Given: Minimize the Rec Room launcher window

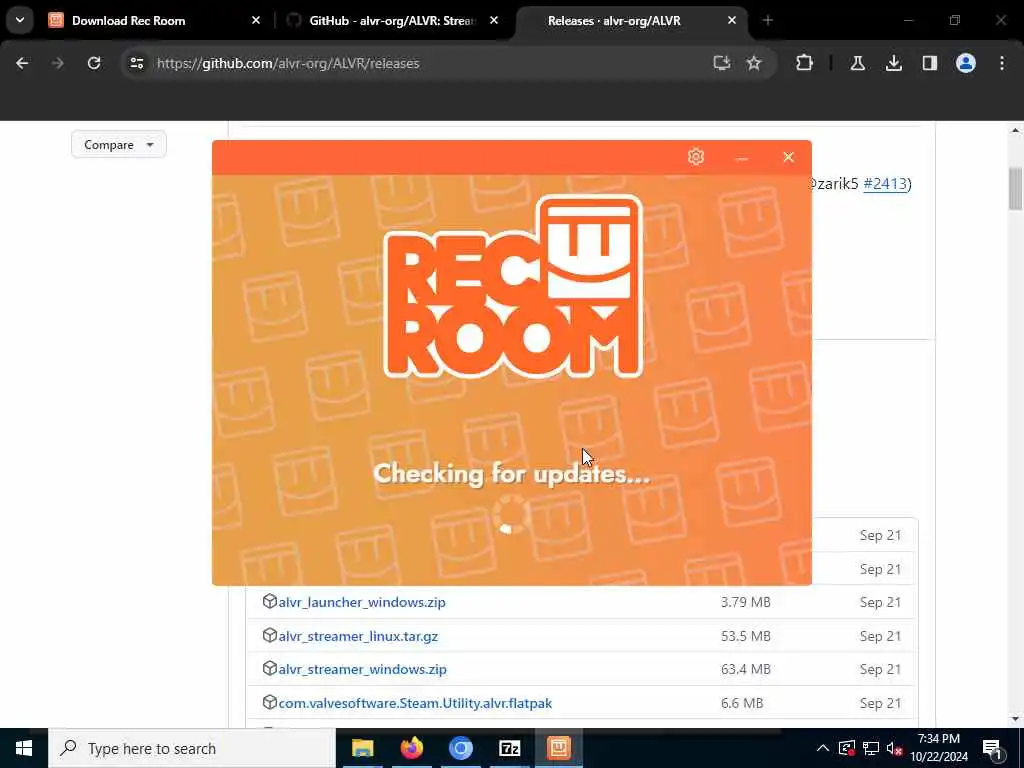Looking at the screenshot, I should coord(742,157).
